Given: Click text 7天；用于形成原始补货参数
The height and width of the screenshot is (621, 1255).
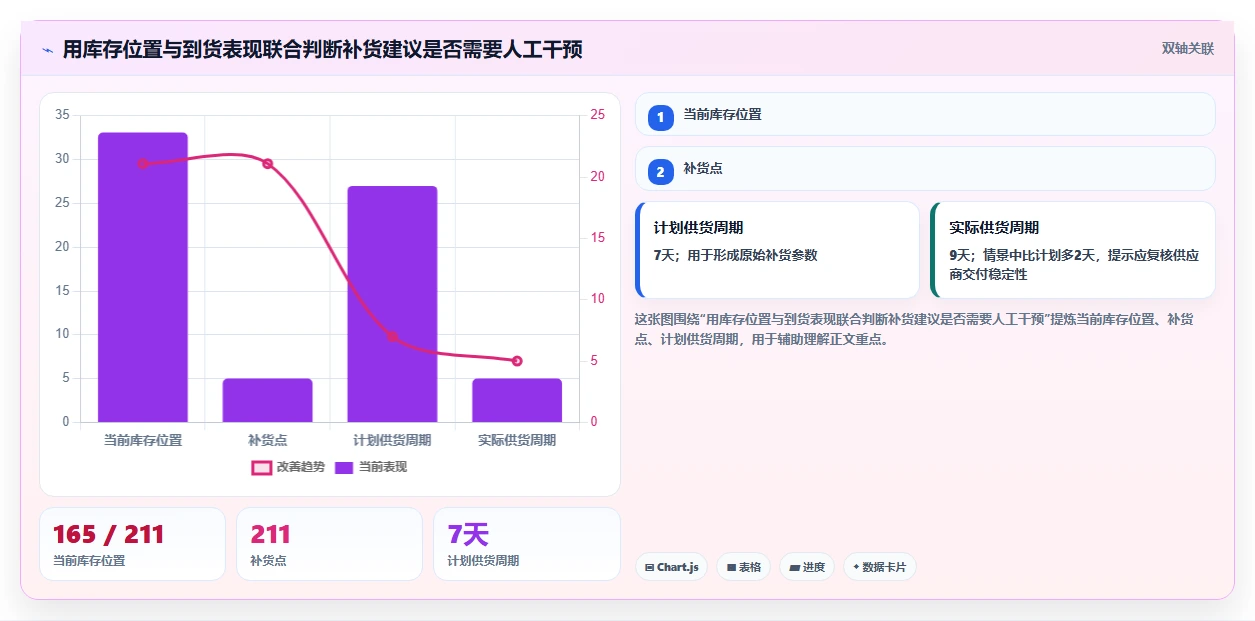Looking at the screenshot, I should pyautogui.click(x=735, y=255).
